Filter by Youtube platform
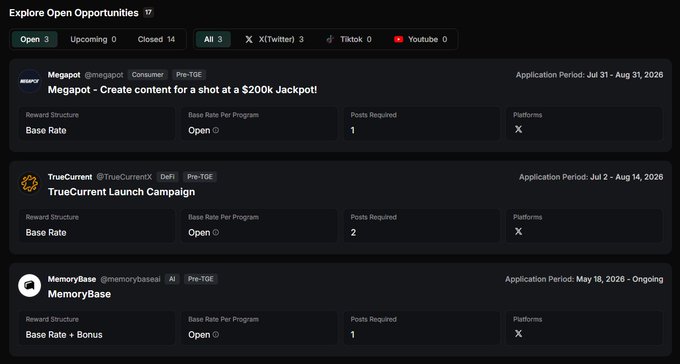 [420, 39]
